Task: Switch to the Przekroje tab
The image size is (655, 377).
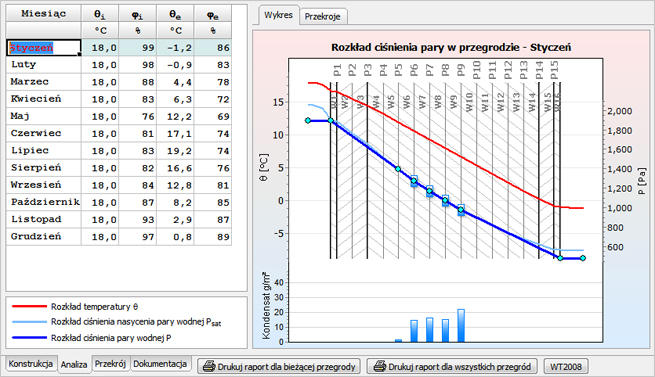Action: click(x=322, y=17)
